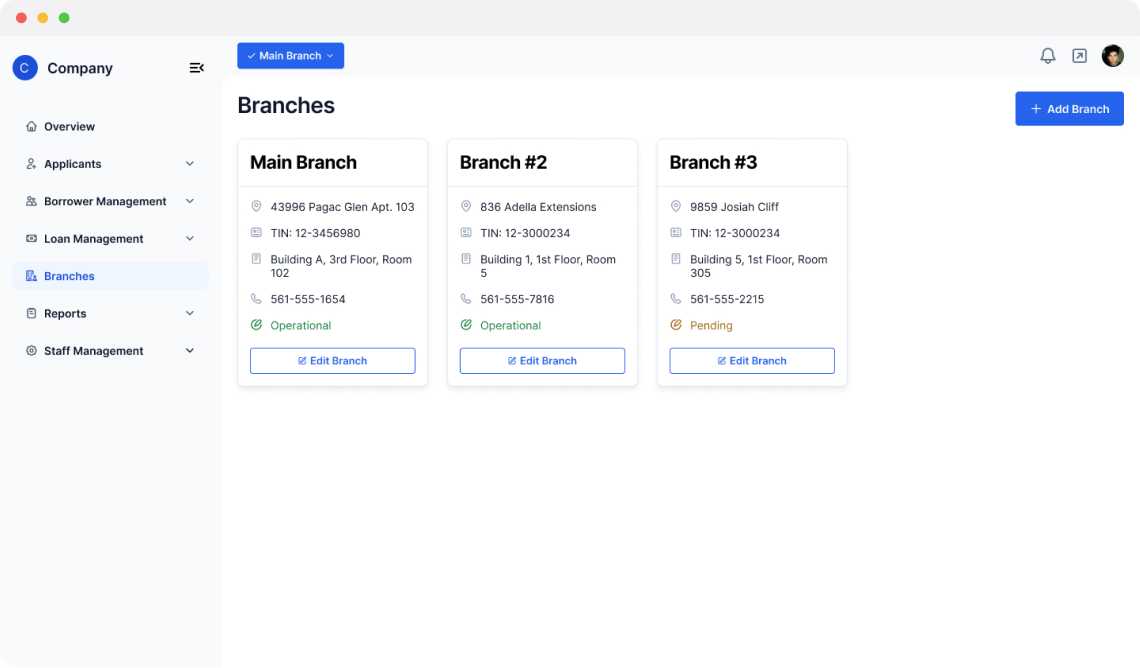
Task: Click Operational status icon in Branch #2 card
Action: click(466, 325)
